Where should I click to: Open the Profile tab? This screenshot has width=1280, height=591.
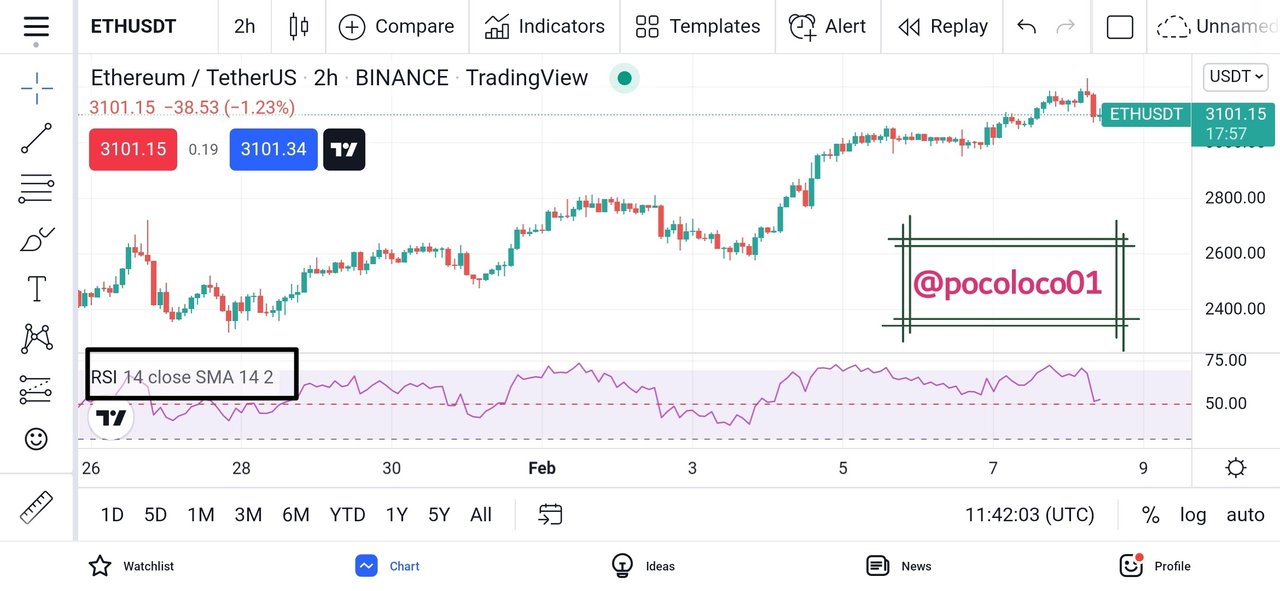(1155, 566)
